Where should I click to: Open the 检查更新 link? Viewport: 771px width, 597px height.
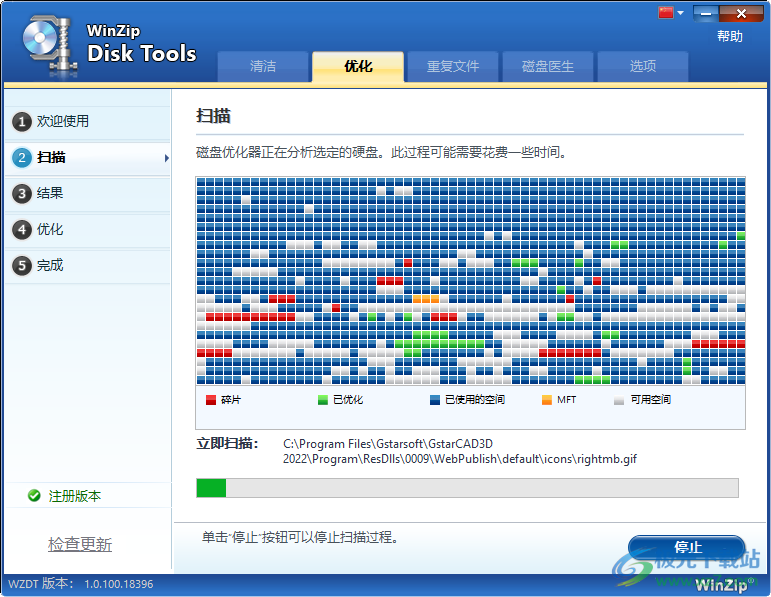point(80,544)
